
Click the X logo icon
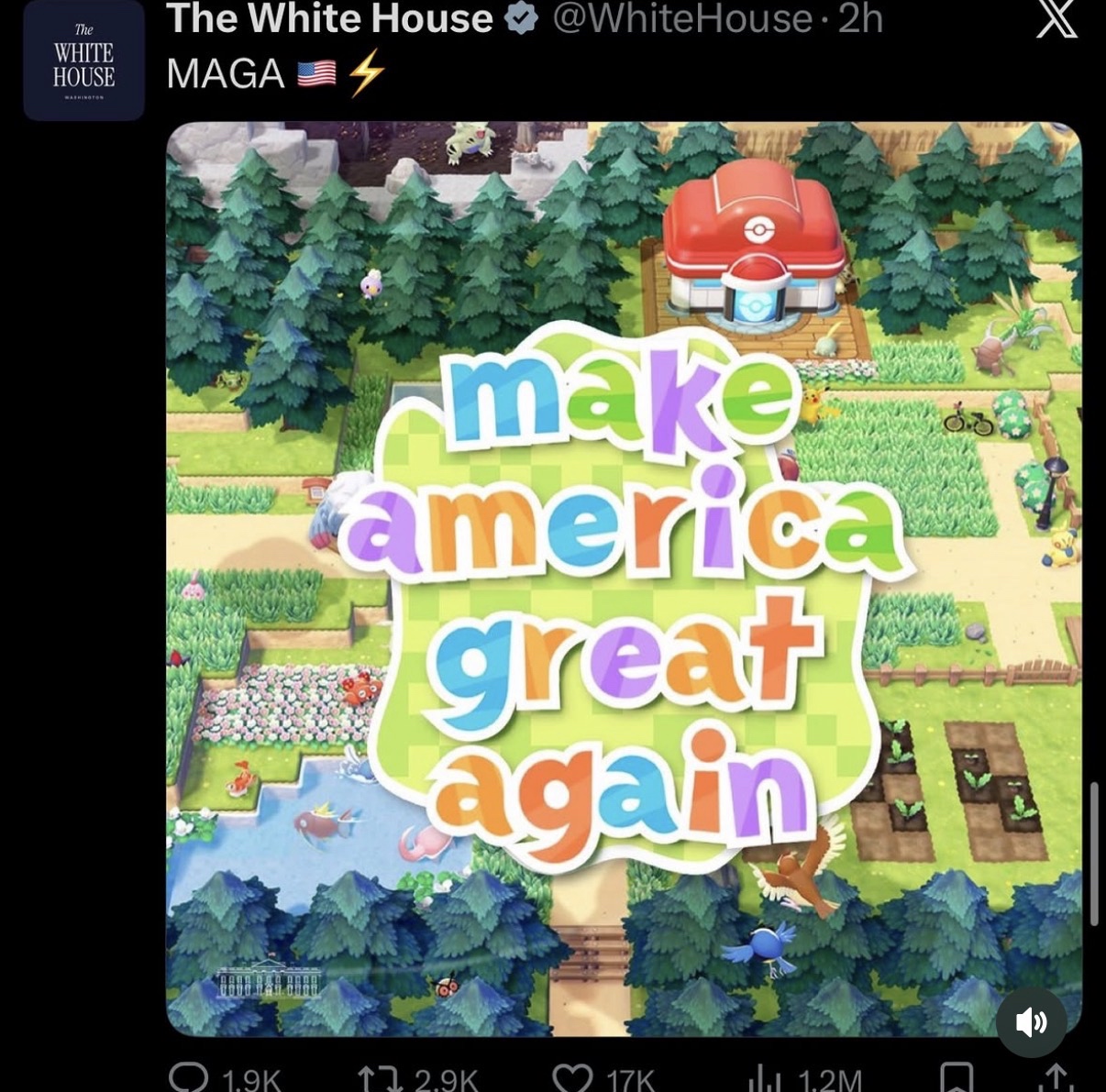1056,18
